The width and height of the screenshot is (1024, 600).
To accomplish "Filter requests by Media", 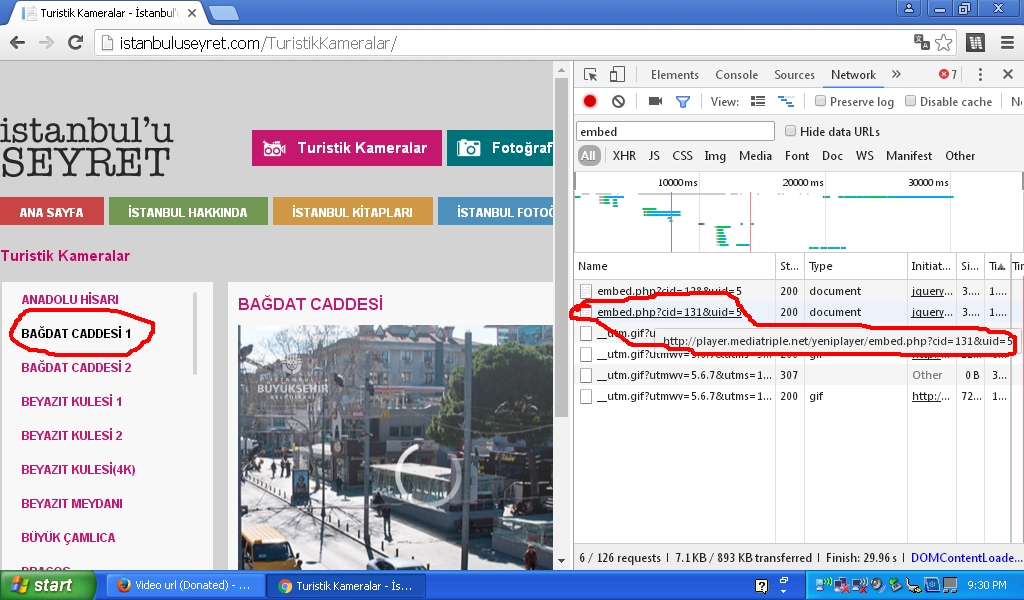I will 756,155.
